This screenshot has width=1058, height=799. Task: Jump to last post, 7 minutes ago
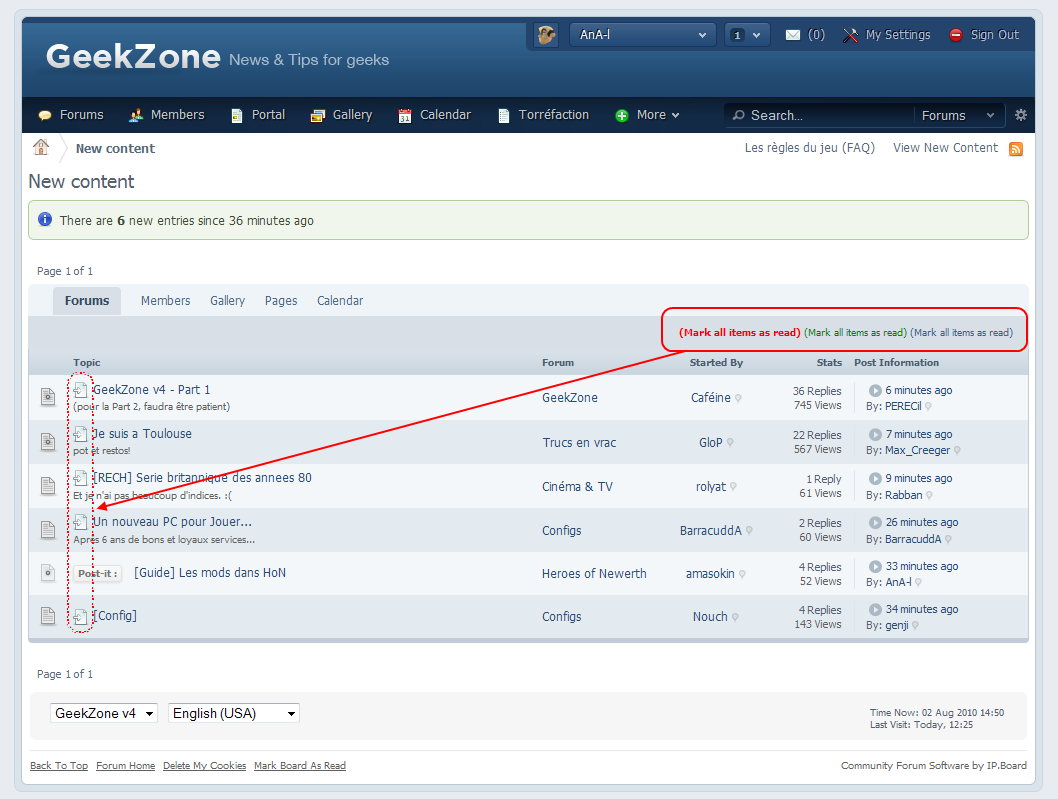pyautogui.click(x=875, y=434)
